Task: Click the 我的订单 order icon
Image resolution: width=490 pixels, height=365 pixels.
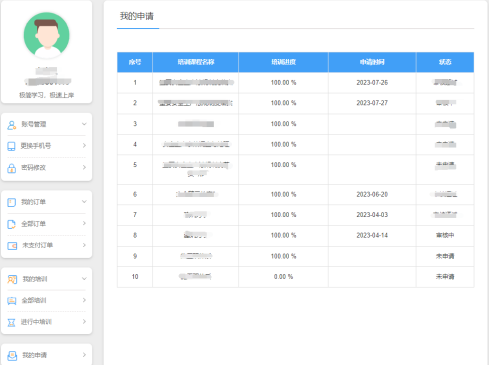Action: [12, 202]
